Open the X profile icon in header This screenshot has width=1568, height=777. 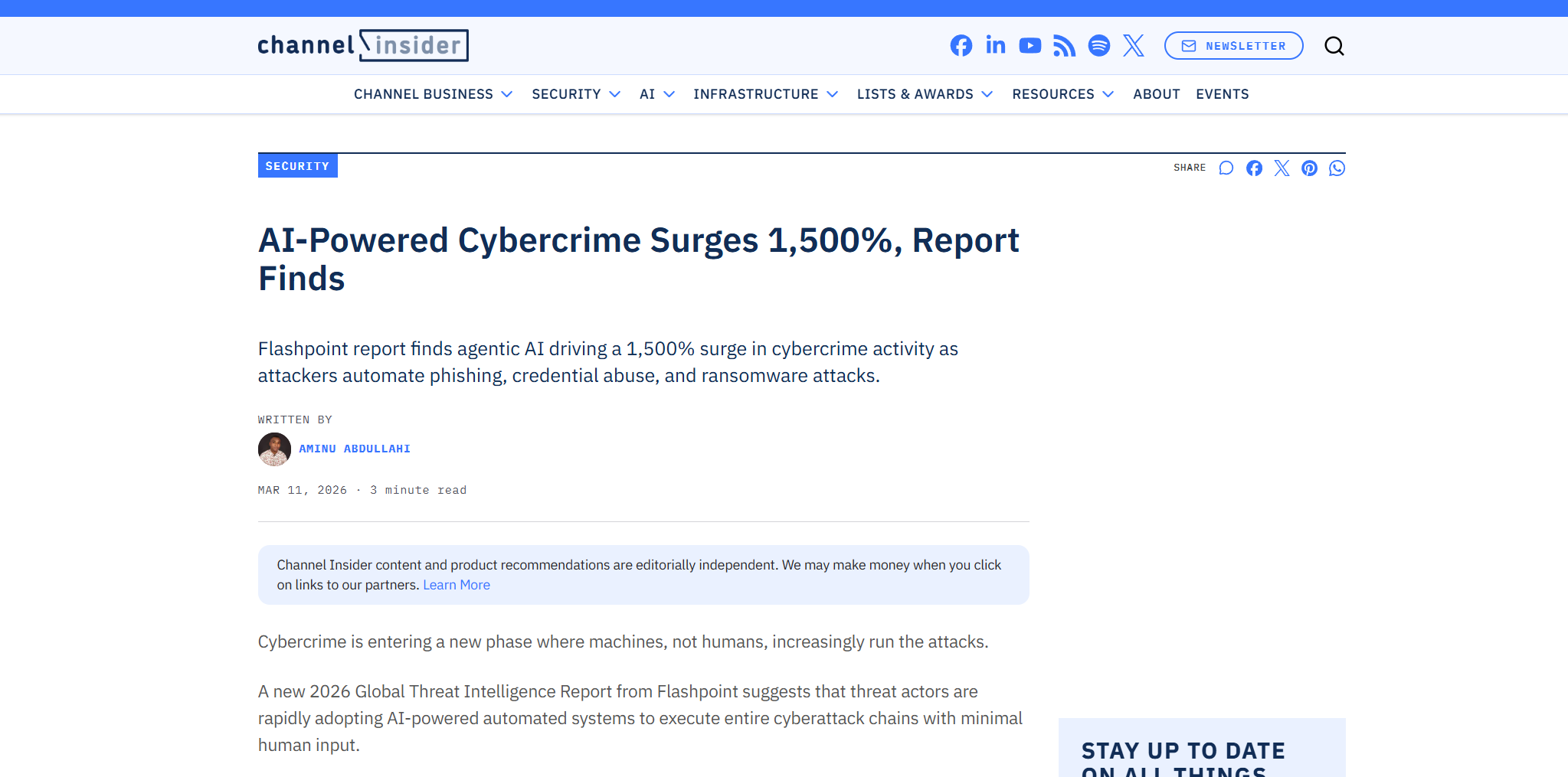click(1134, 46)
